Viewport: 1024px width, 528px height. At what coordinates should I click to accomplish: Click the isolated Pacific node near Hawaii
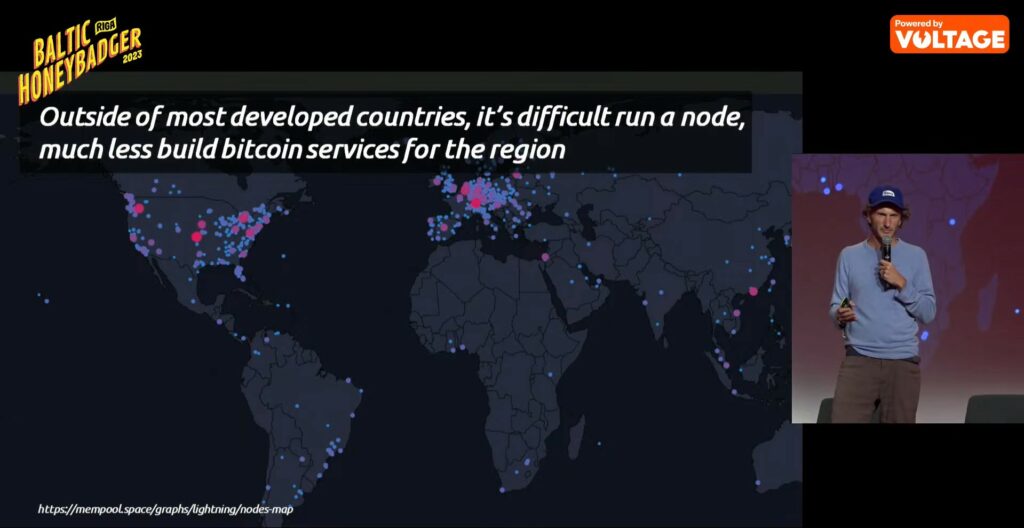(x=44, y=297)
